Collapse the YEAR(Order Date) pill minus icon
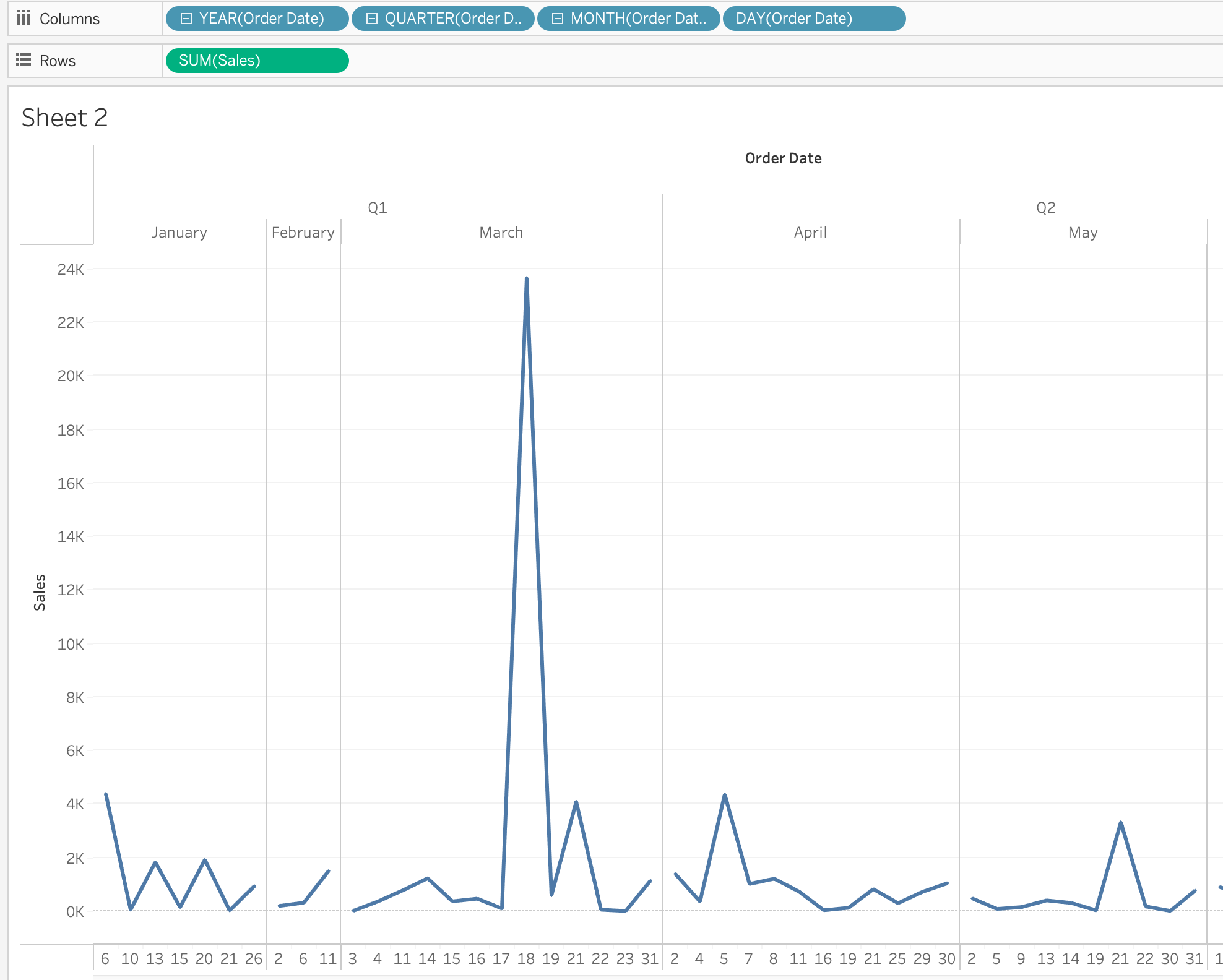 tap(186, 19)
